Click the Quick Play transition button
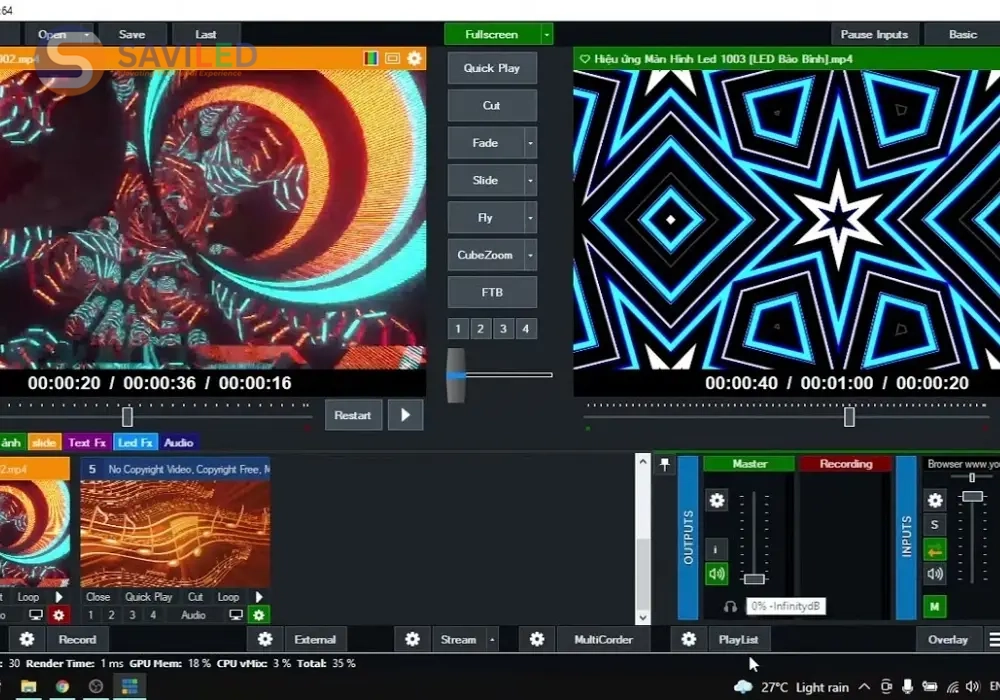Screen dimensions: 1000x700 [x=492, y=68]
